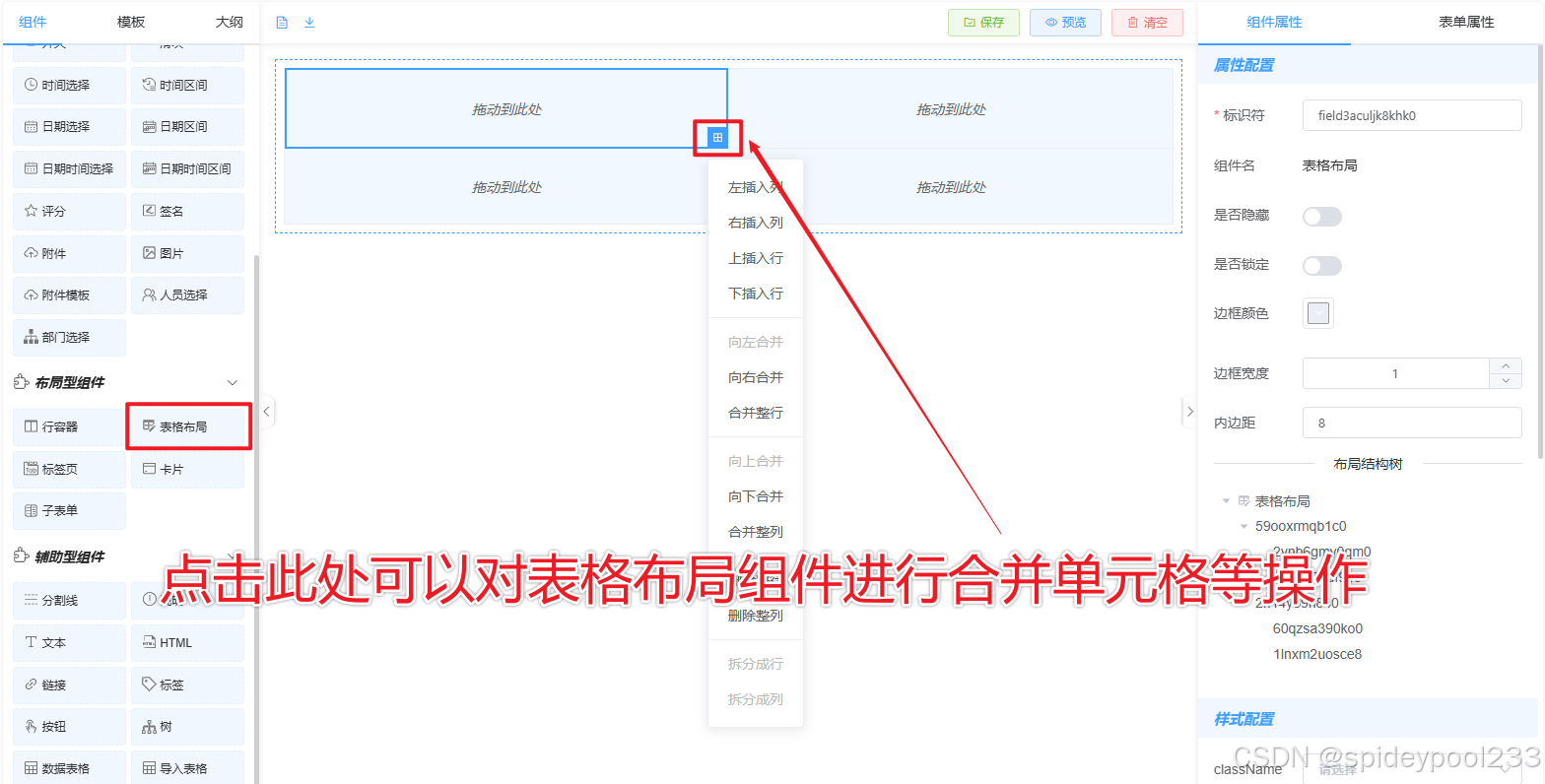Viewport: 1545px width, 784px height.
Task: Select the 表格布局 table layout component
Action: coord(187,427)
